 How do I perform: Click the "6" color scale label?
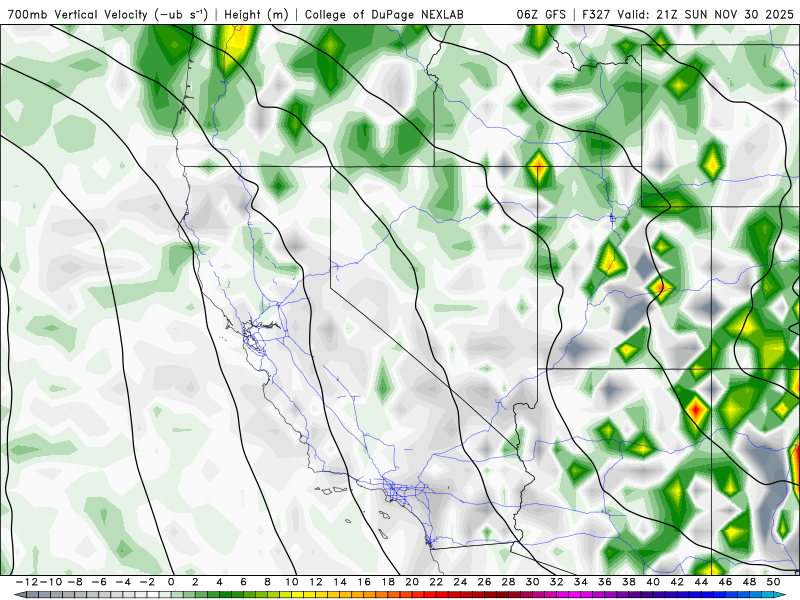(243, 582)
